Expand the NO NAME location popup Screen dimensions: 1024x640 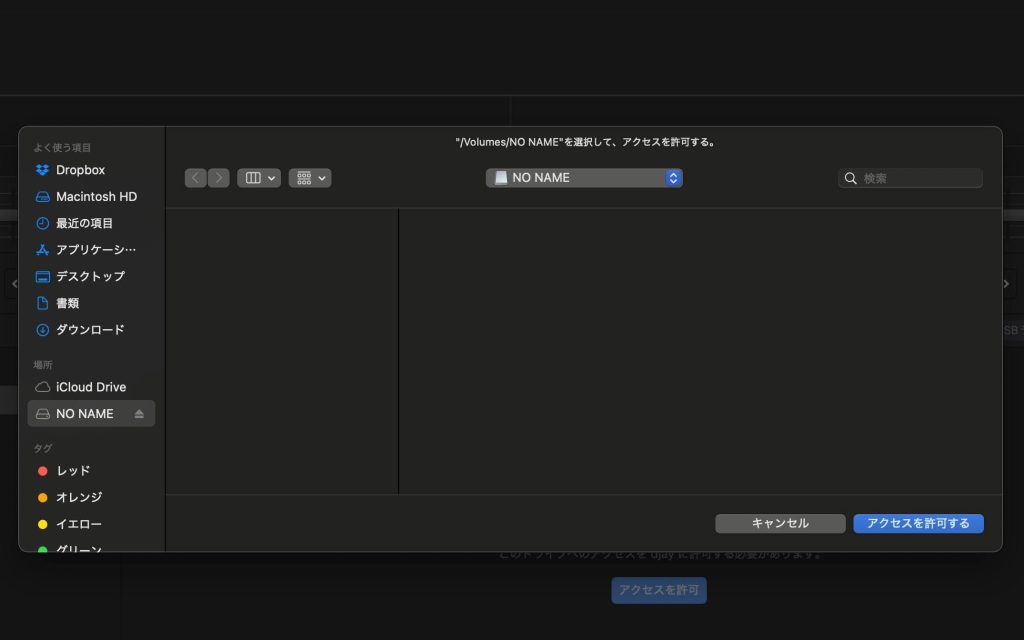coord(584,178)
